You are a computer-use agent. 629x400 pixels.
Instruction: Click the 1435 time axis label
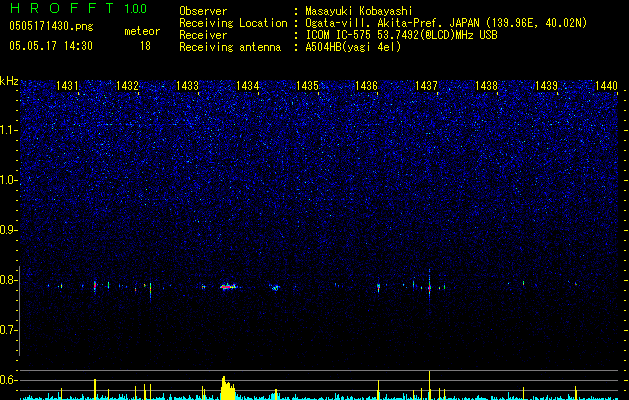tap(307, 86)
